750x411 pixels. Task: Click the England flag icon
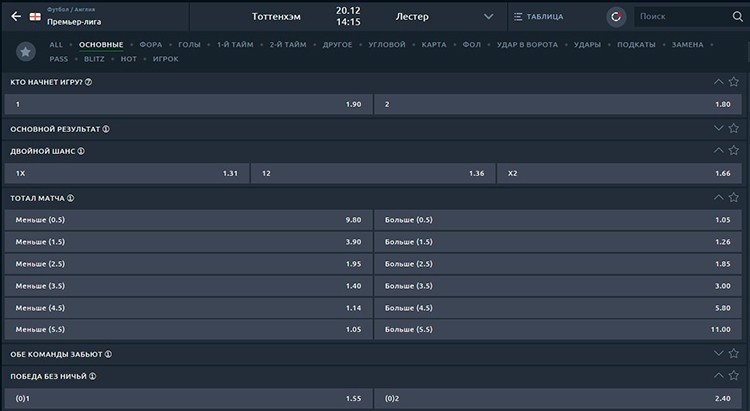pyautogui.click(x=35, y=17)
